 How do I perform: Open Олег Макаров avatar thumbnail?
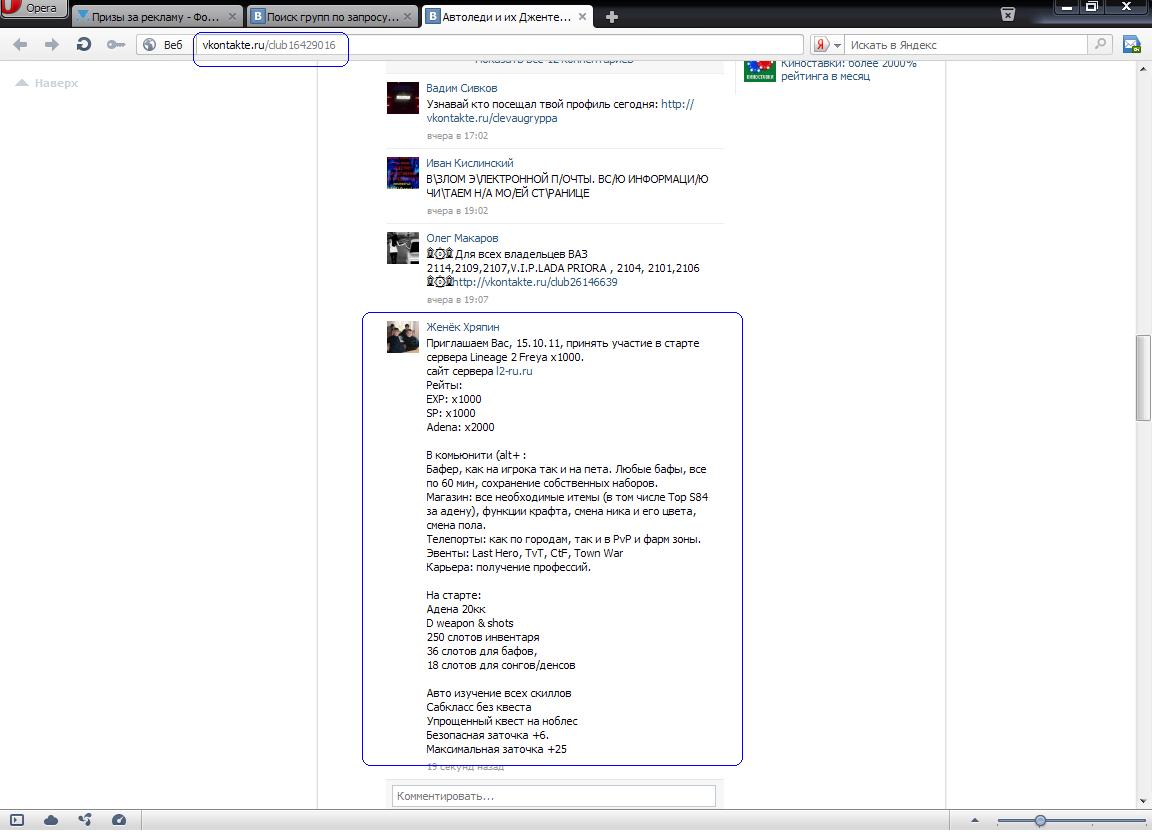tap(403, 248)
